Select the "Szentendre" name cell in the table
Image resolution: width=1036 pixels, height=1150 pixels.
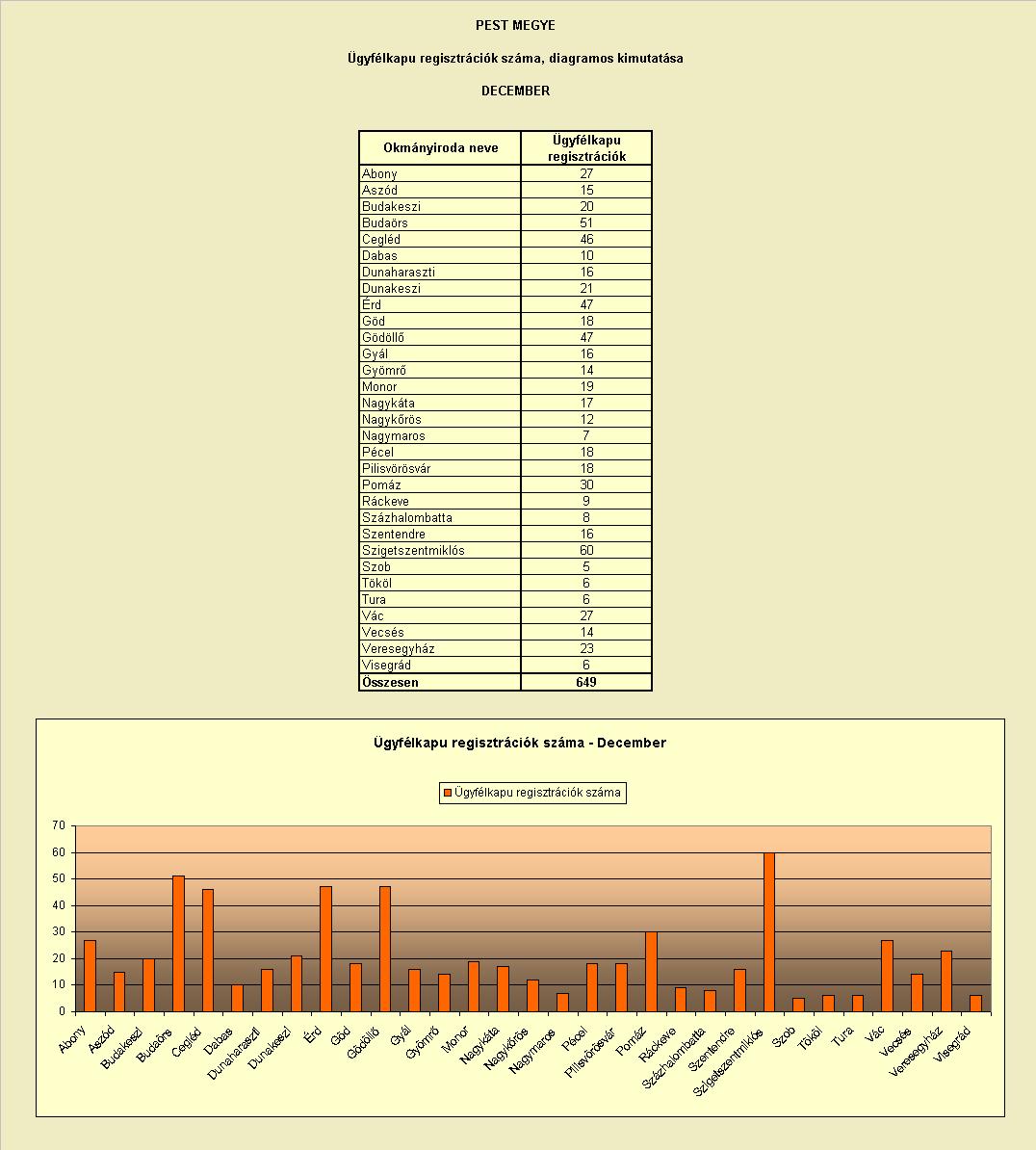(440, 534)
